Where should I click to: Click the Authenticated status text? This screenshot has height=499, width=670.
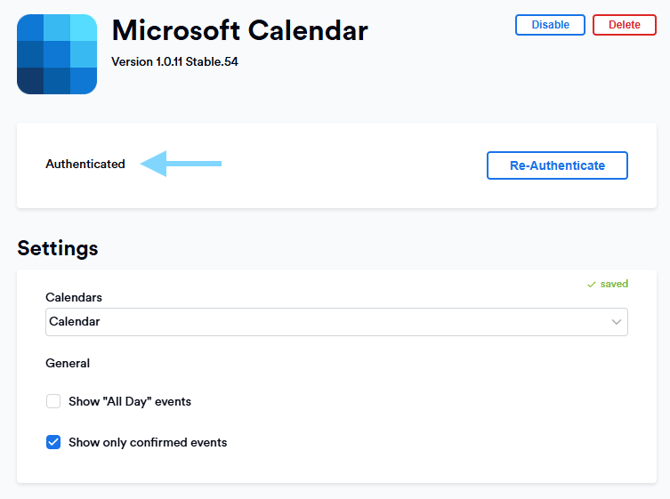pos(85,164)
